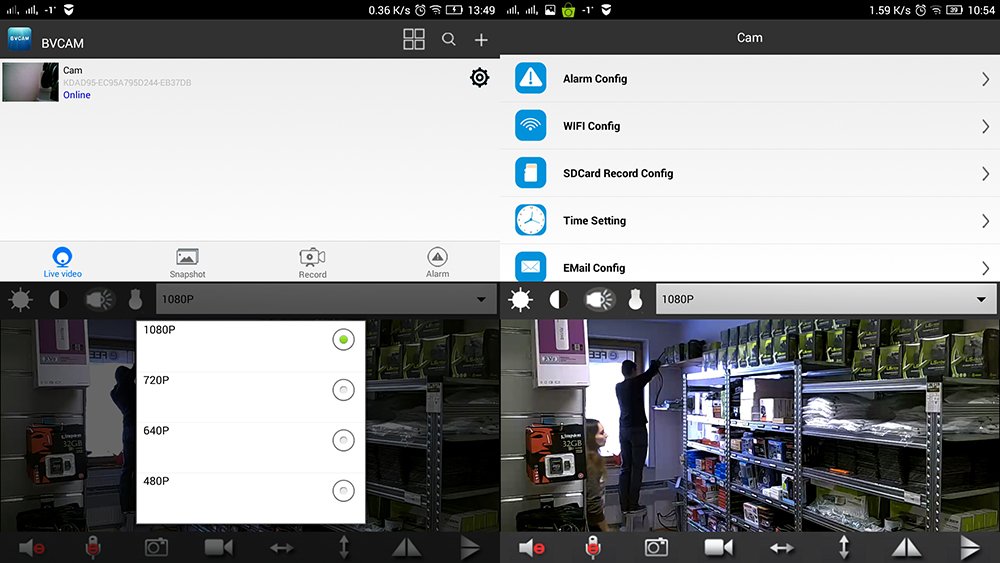Open Alarm Config settings row
This screenshot has width=1000, height=563.
coord(750,78)
